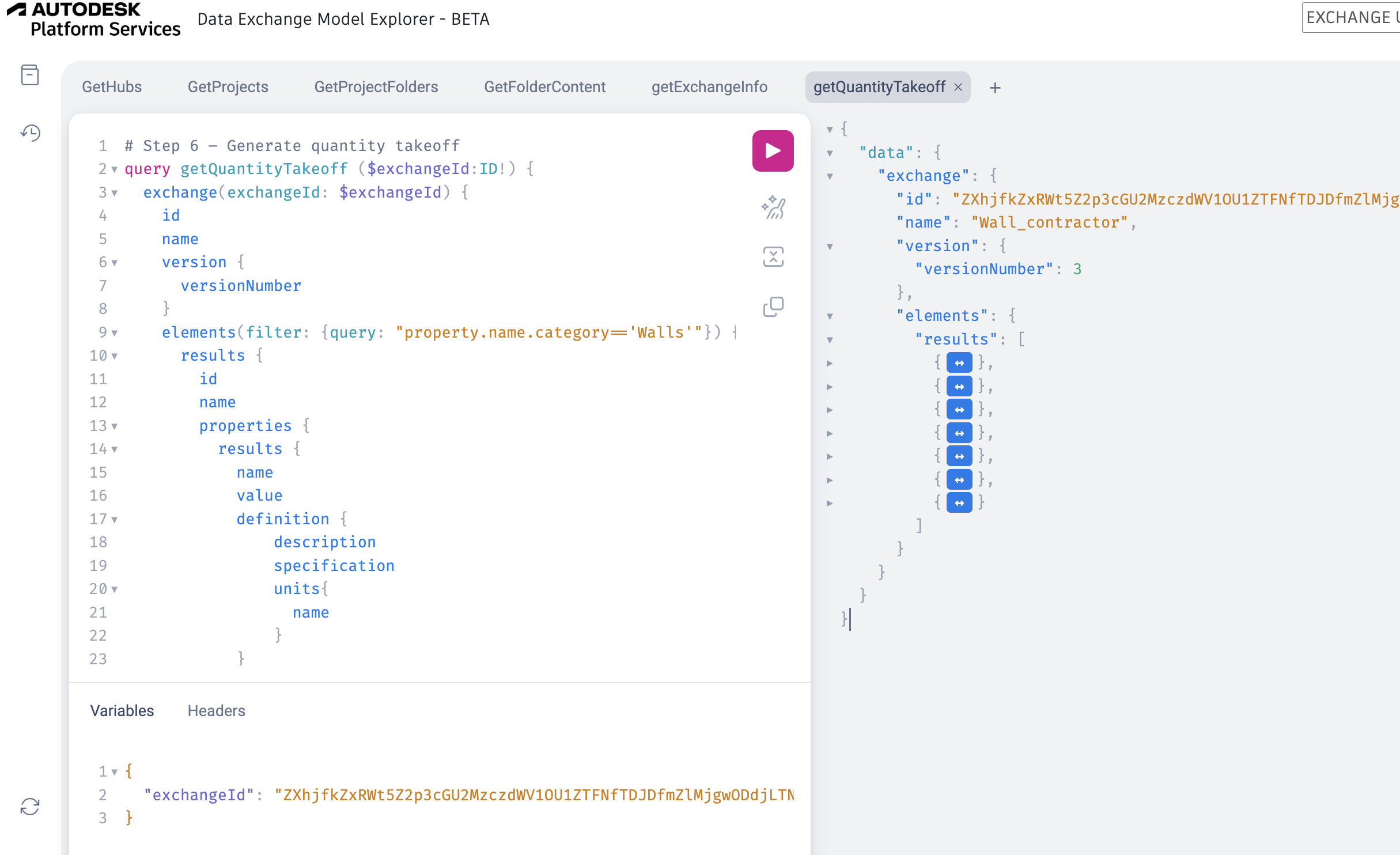Collapse the query fold arrow on line 2

pyautogui.click(x=115, y=169)
